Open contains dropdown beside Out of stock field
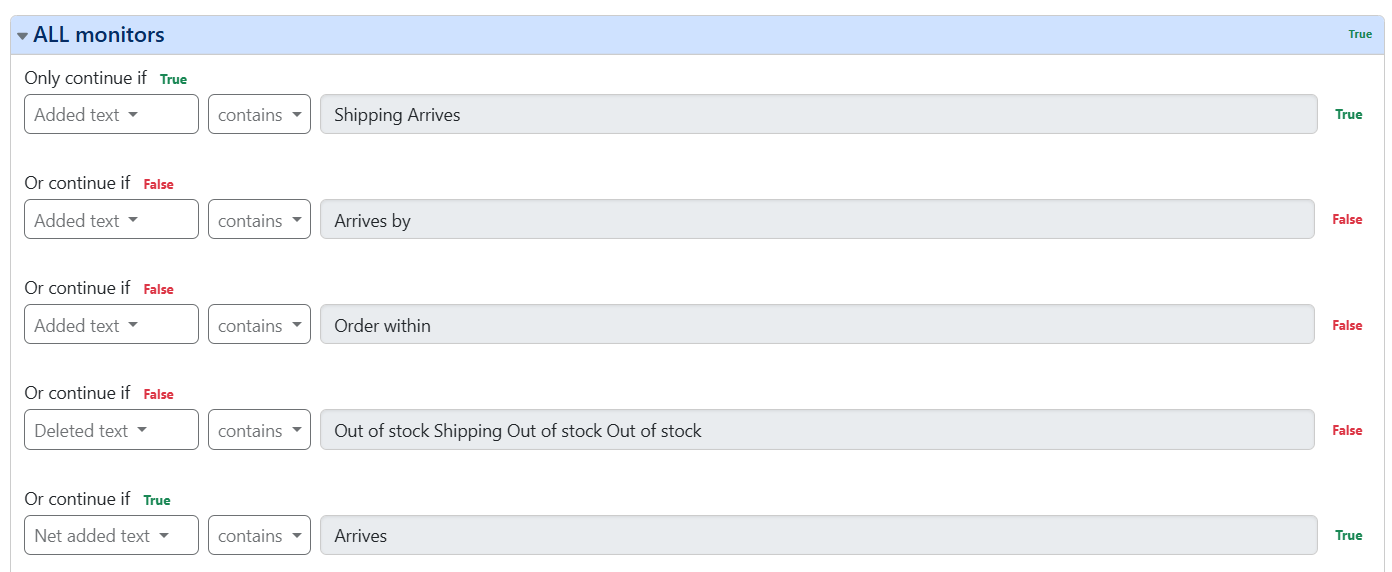The height and width of the screenshot is (572, 1392). 259,429
